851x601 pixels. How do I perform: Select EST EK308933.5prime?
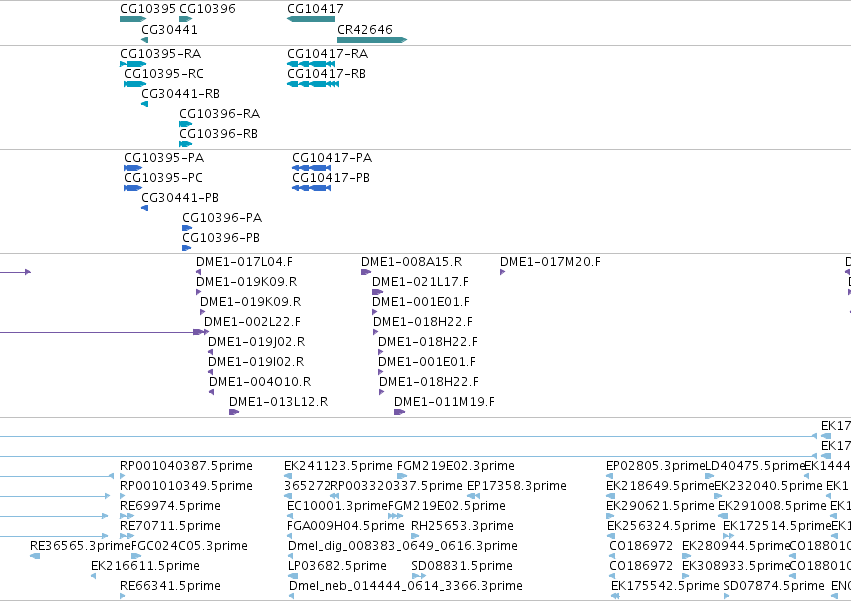686,576
